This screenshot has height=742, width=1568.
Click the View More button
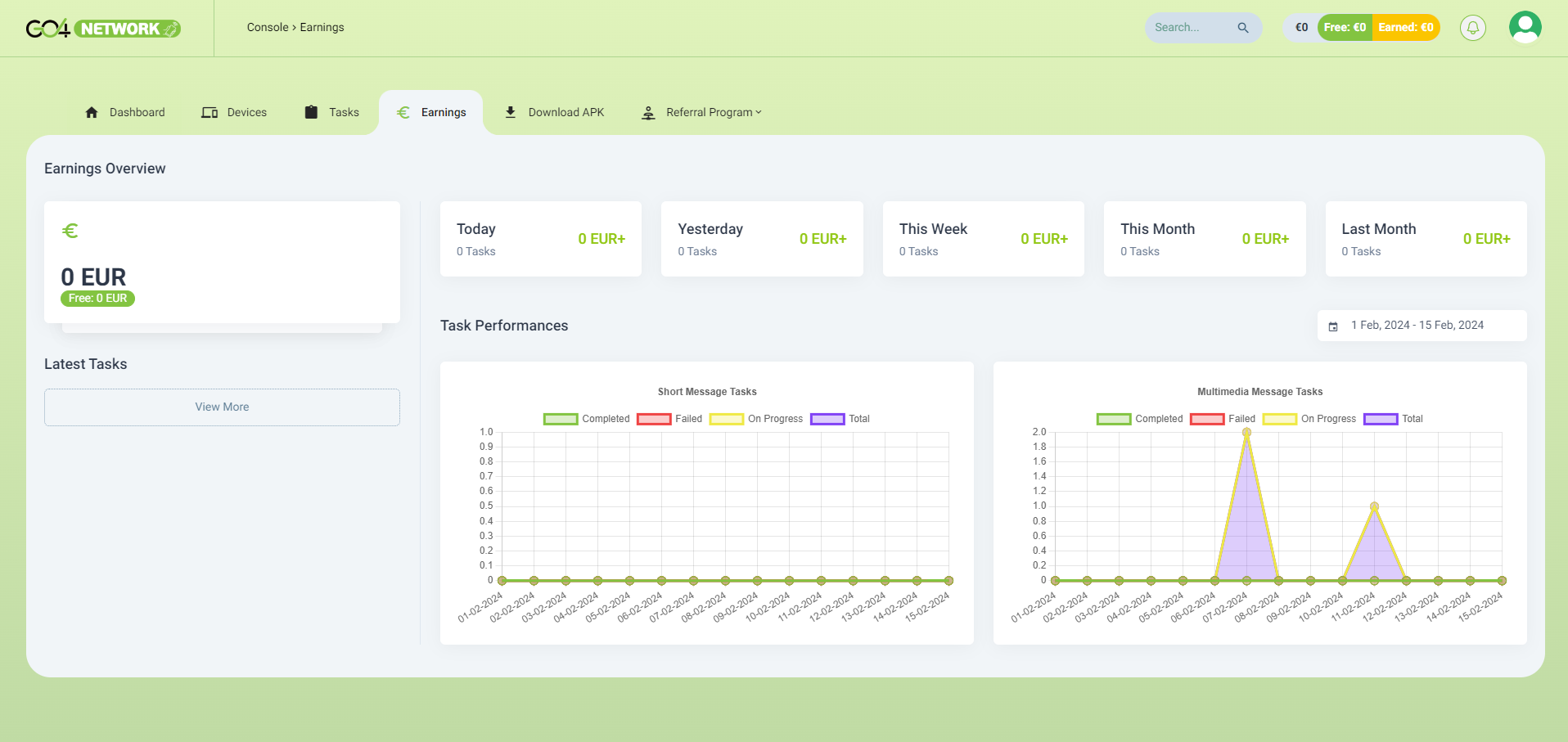click(x=222, y=407)
